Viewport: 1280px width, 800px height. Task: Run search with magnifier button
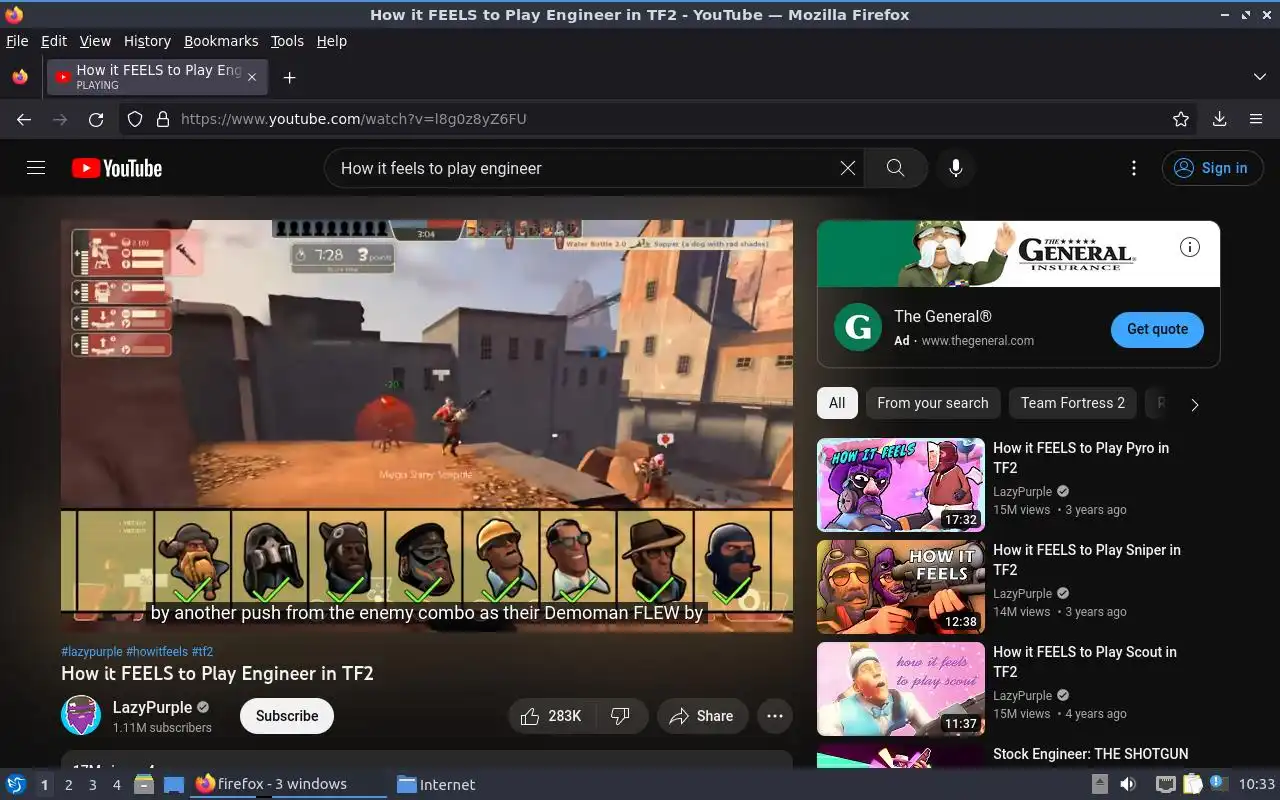[x=896, y=168]
